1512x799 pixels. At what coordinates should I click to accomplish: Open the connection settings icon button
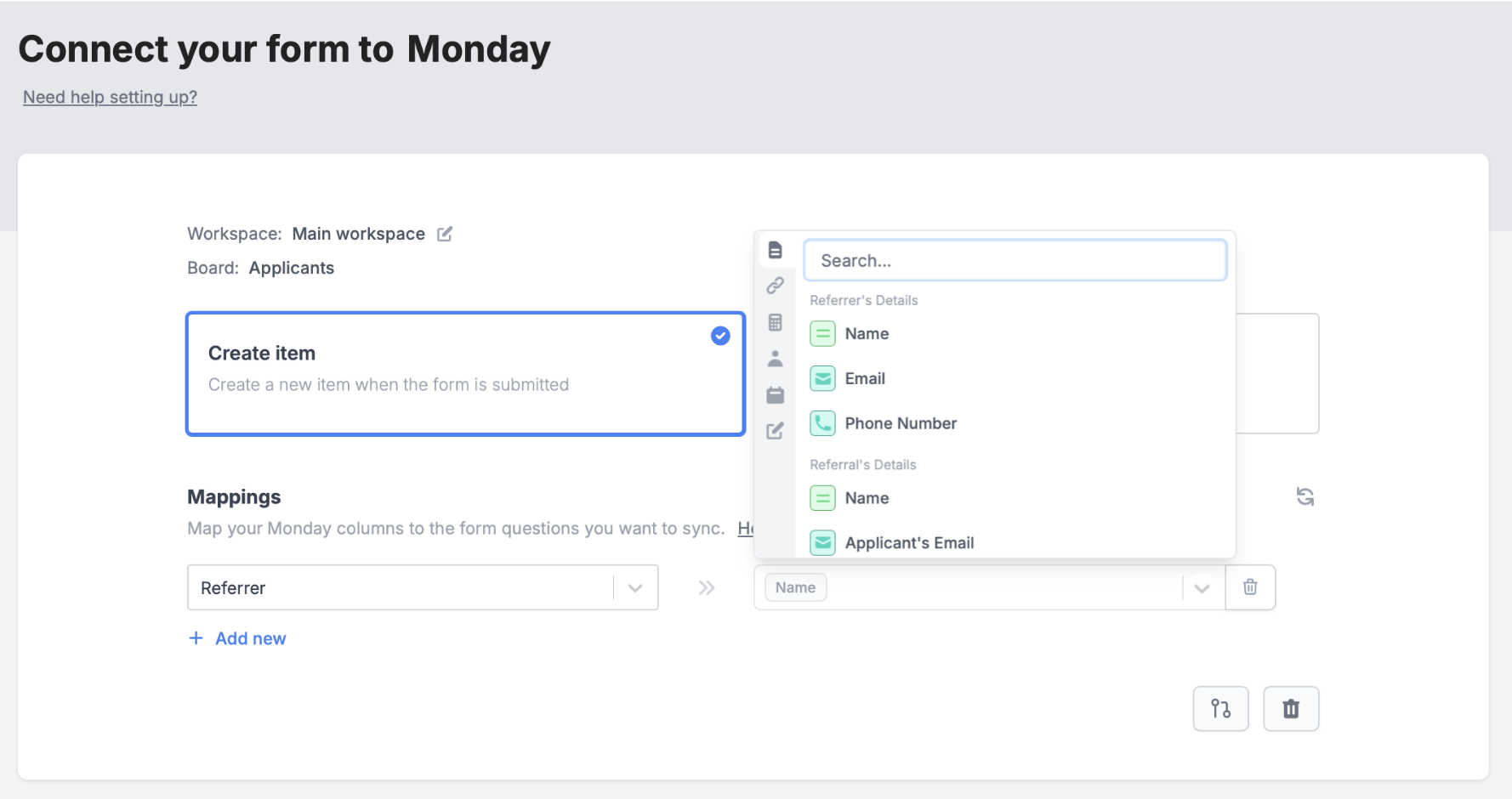1220,708
